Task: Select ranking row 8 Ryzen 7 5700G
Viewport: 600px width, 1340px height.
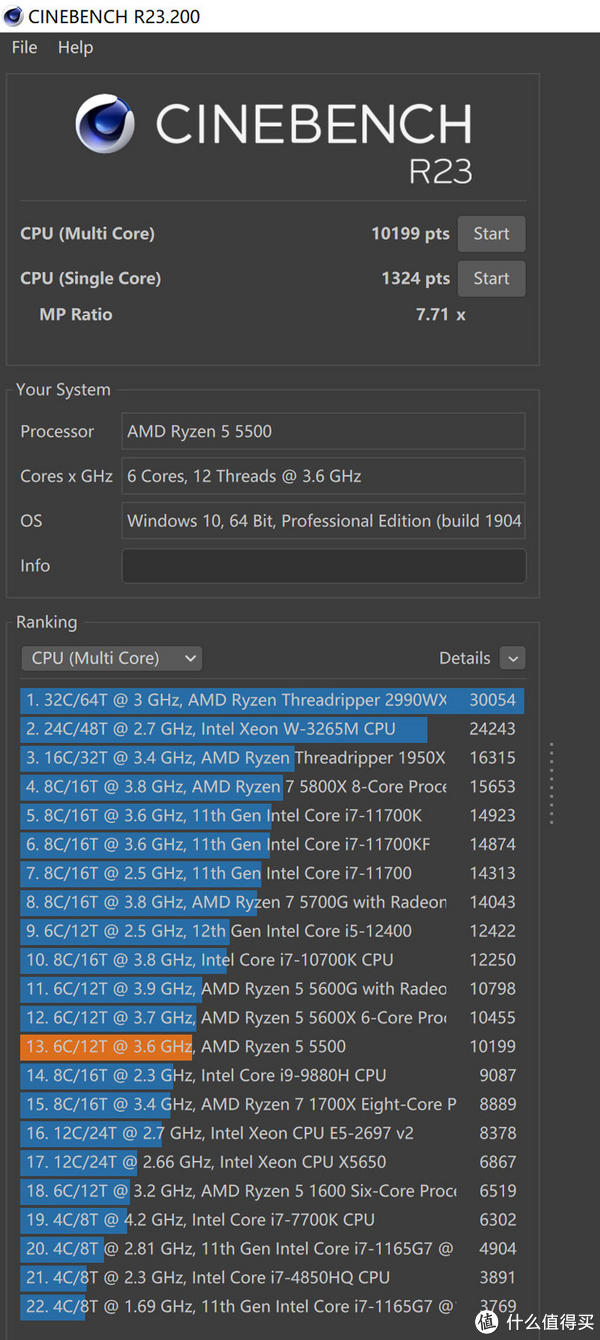Action: 272,902
